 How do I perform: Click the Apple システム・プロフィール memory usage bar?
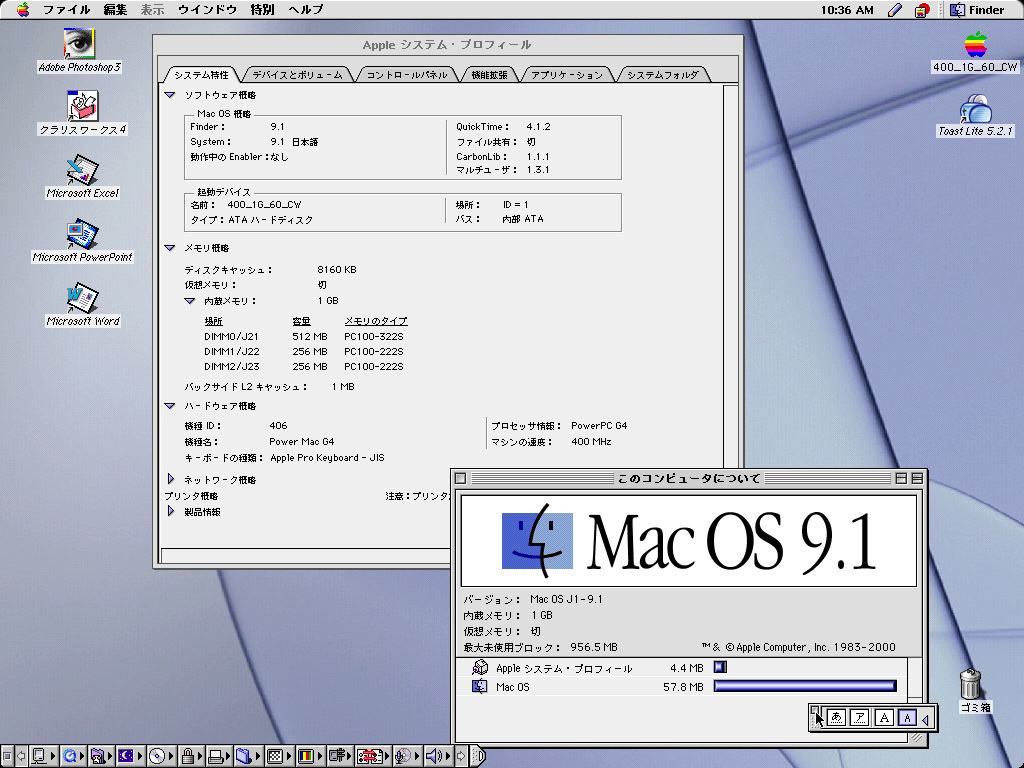(x=720, y=667)
